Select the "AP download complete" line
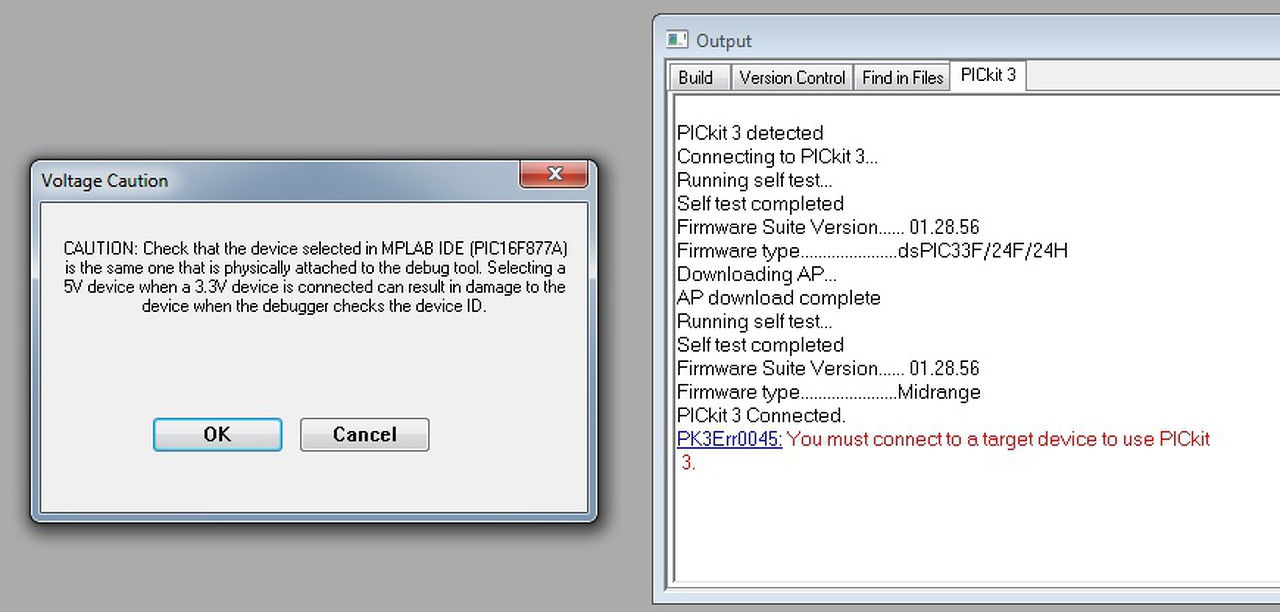The image size is (1280, 612). [x=779, y=298]
